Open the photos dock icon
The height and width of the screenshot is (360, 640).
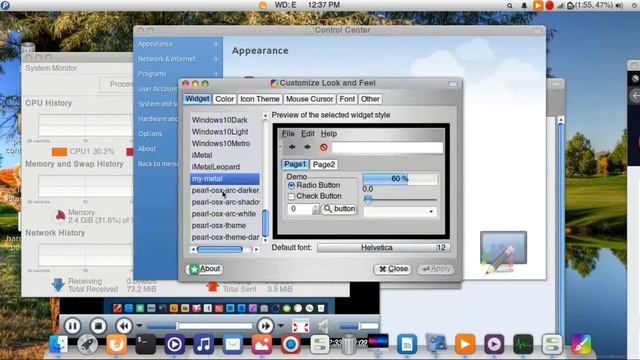262,345
